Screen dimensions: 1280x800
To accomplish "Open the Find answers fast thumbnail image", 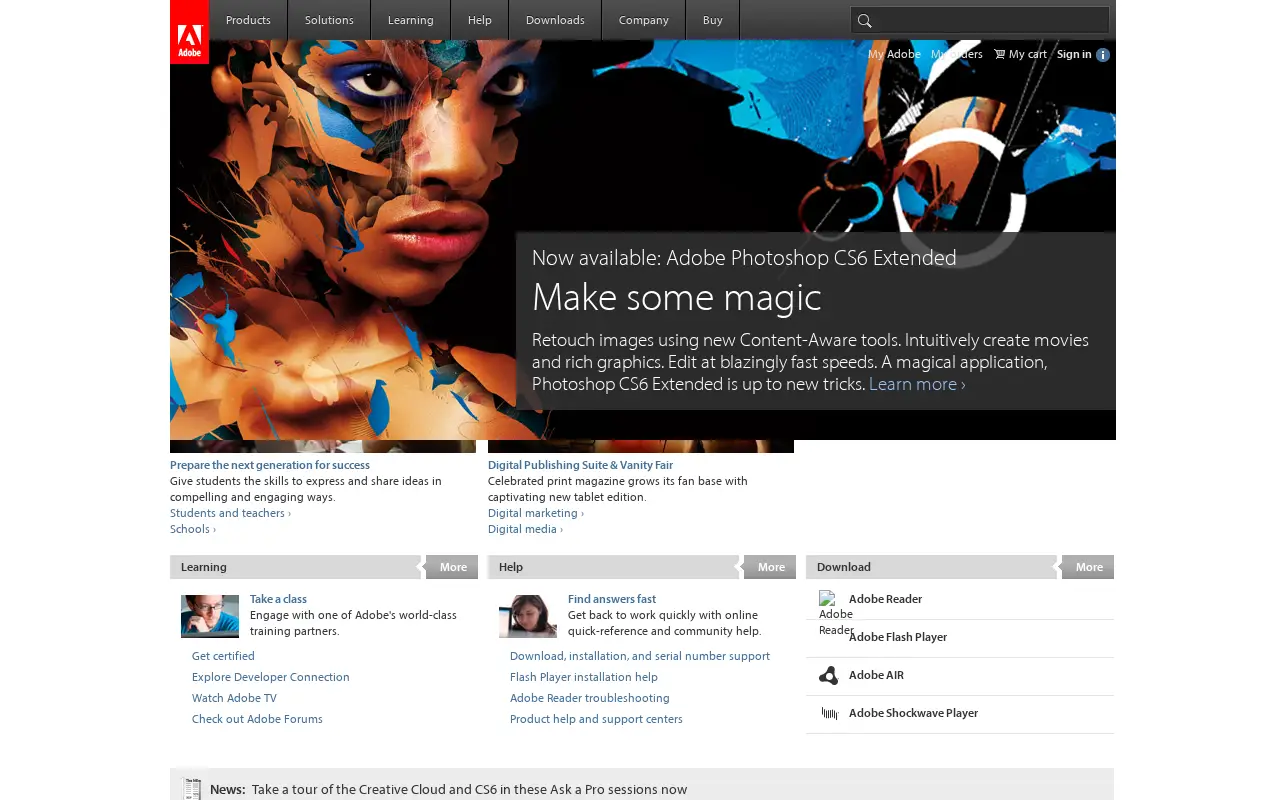I will coord(528,616).
